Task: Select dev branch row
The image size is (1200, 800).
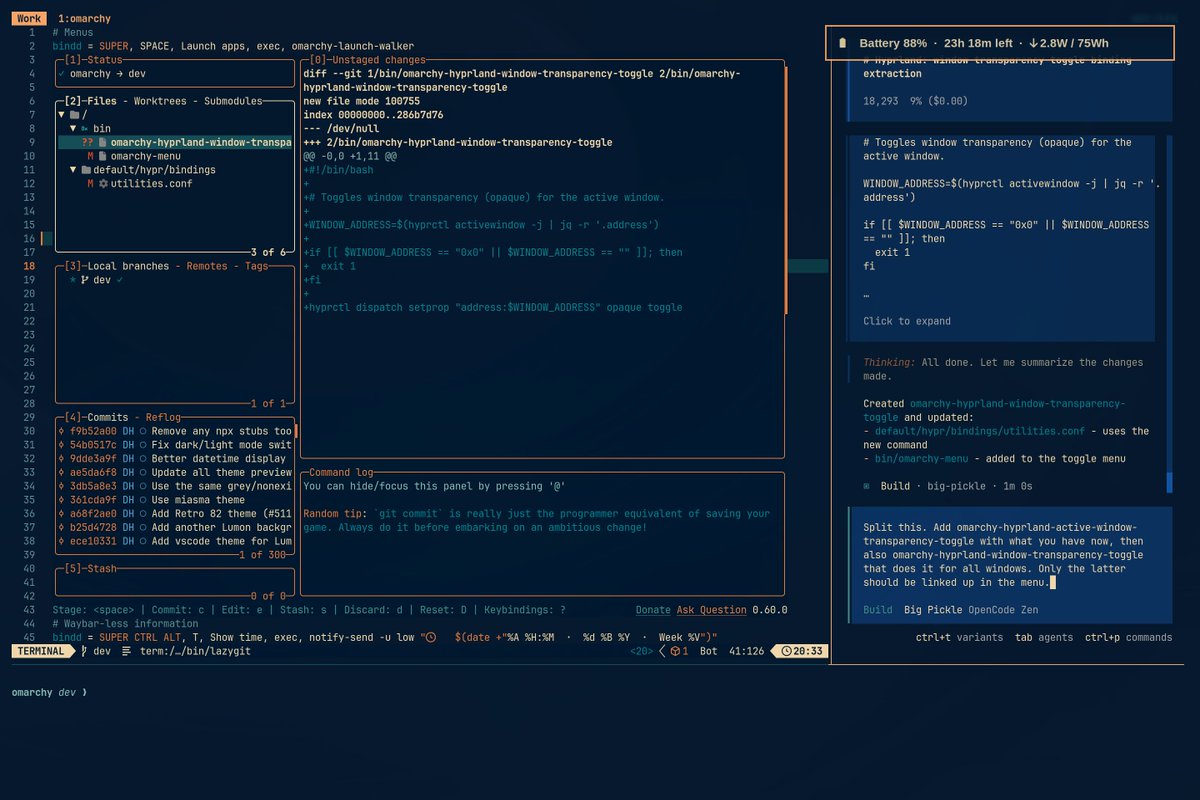Action: click(x=175, y=280)
